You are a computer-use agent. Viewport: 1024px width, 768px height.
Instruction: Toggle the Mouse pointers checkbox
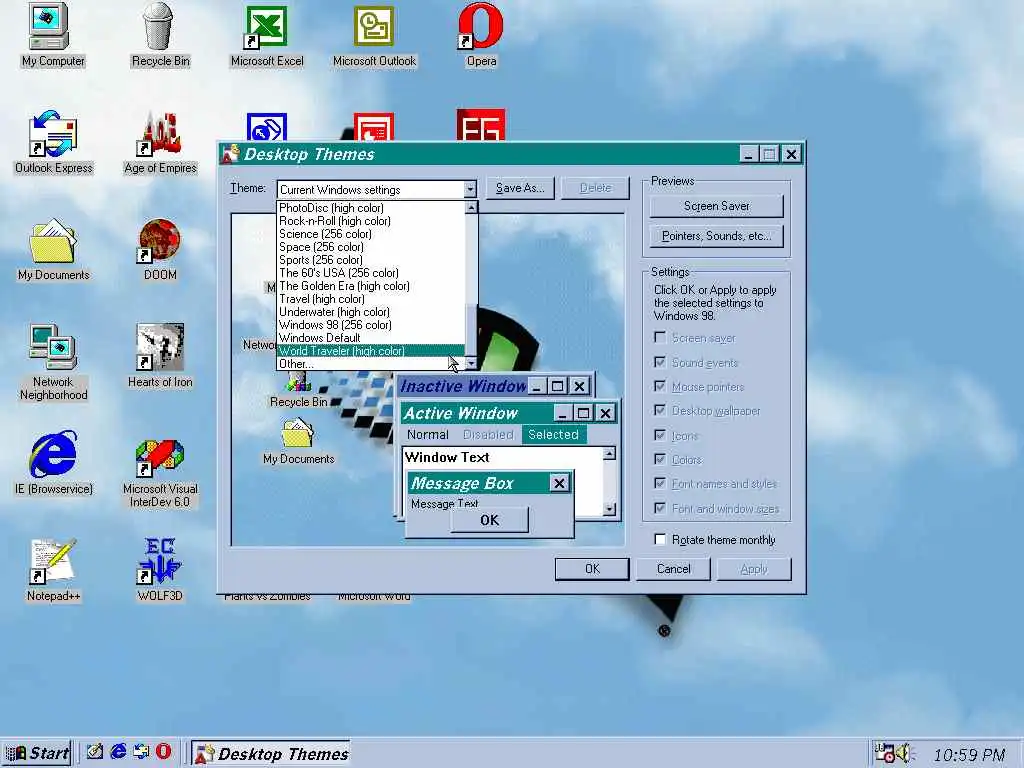660,386
